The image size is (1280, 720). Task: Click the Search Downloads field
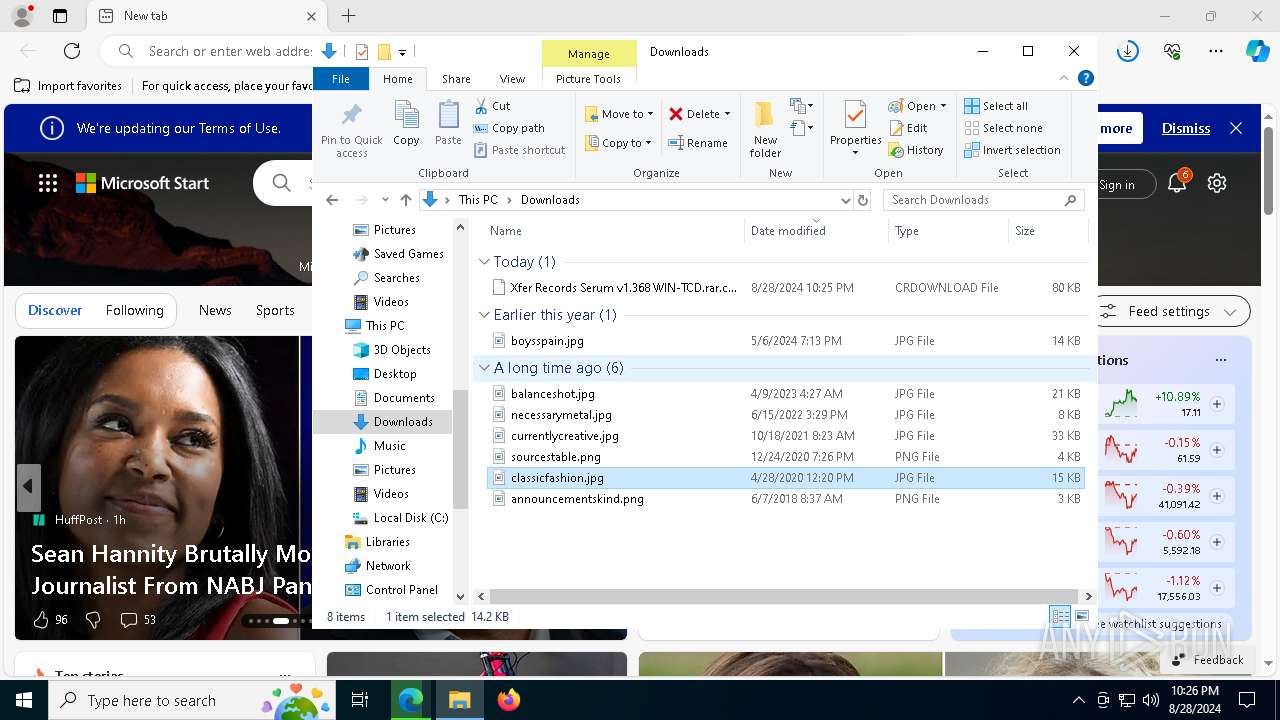(983, 200)
